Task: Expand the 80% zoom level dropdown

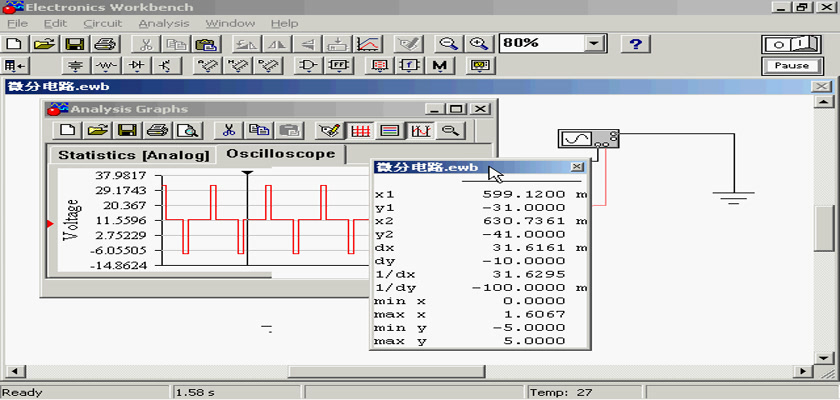Action: [x=593, y=43]
